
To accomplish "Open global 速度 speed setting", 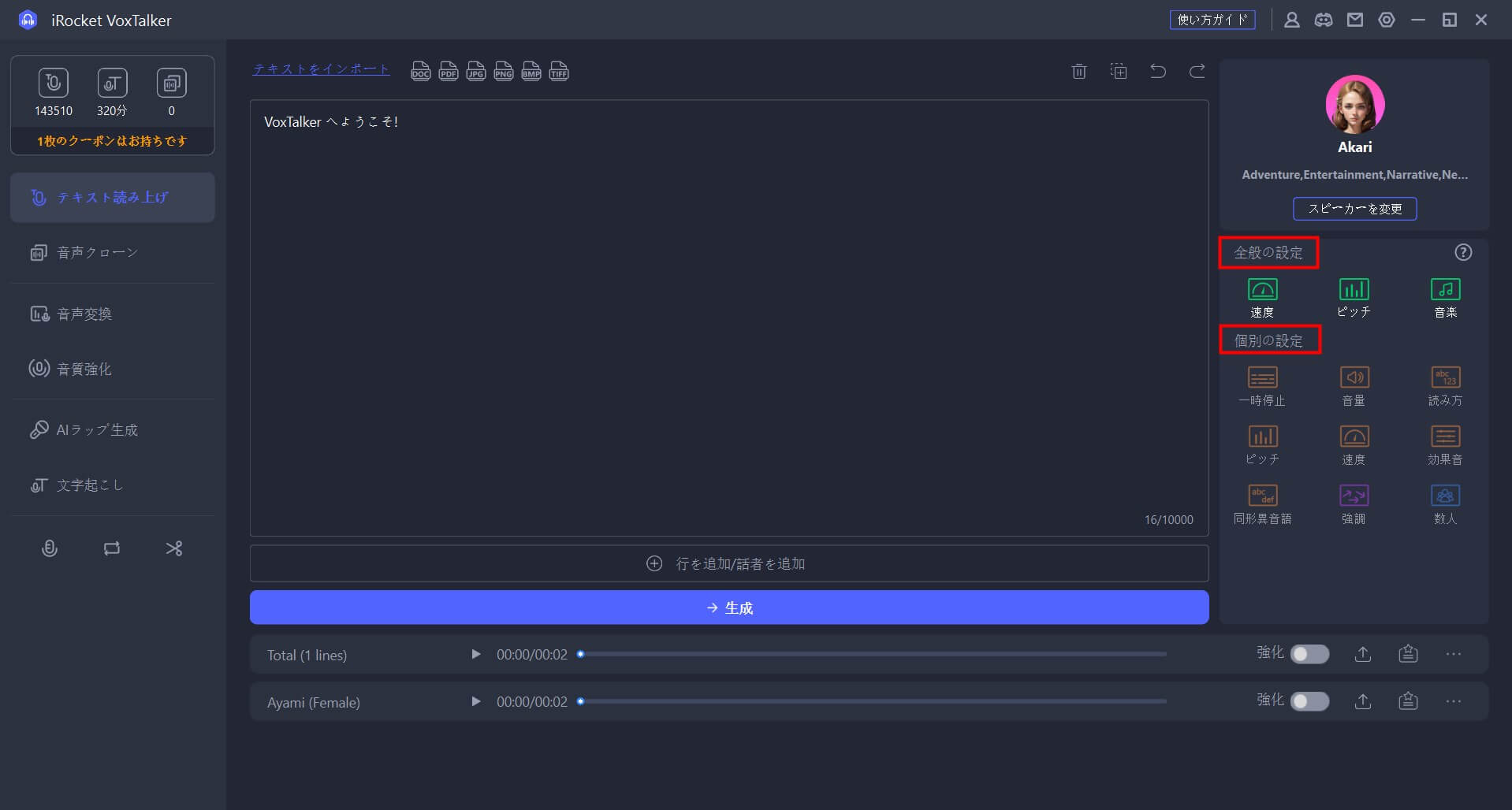I will point(1262,298).
